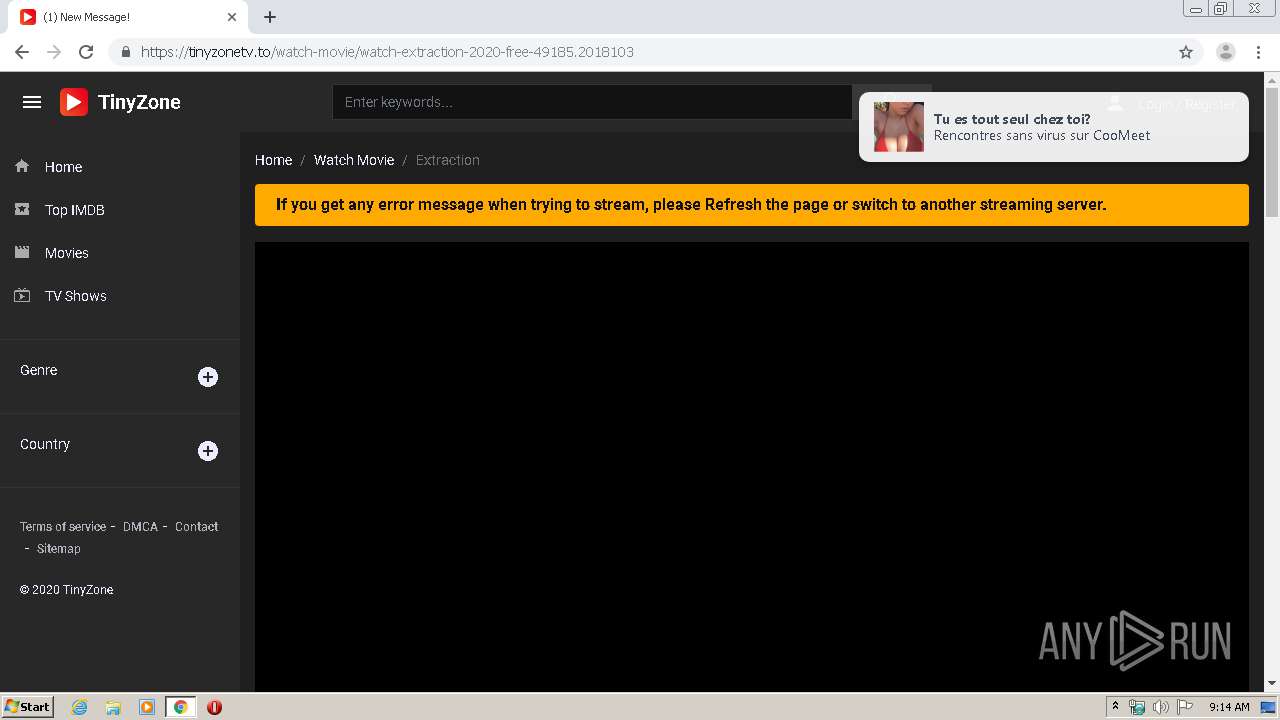1280x720 pixels.
Task: Expand the Country list
Action: (208, 451)
